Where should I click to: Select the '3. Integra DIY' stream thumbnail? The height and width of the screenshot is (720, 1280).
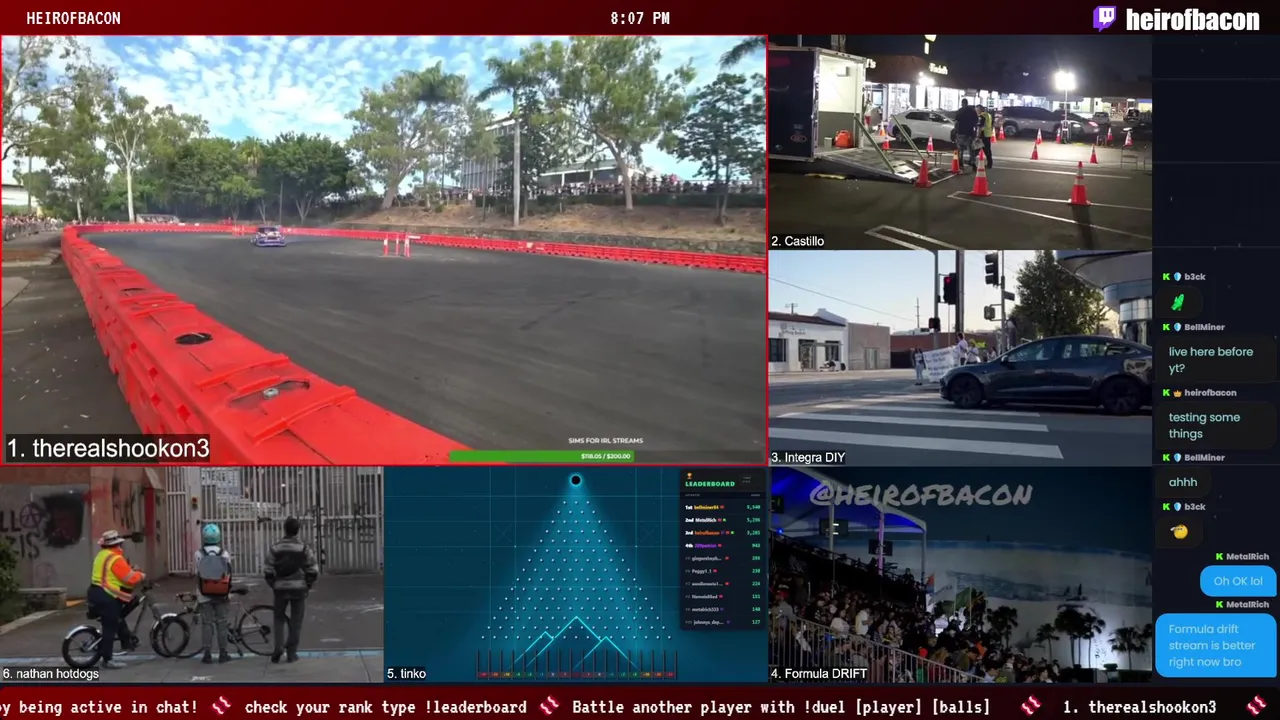click(x=960, y=358)
